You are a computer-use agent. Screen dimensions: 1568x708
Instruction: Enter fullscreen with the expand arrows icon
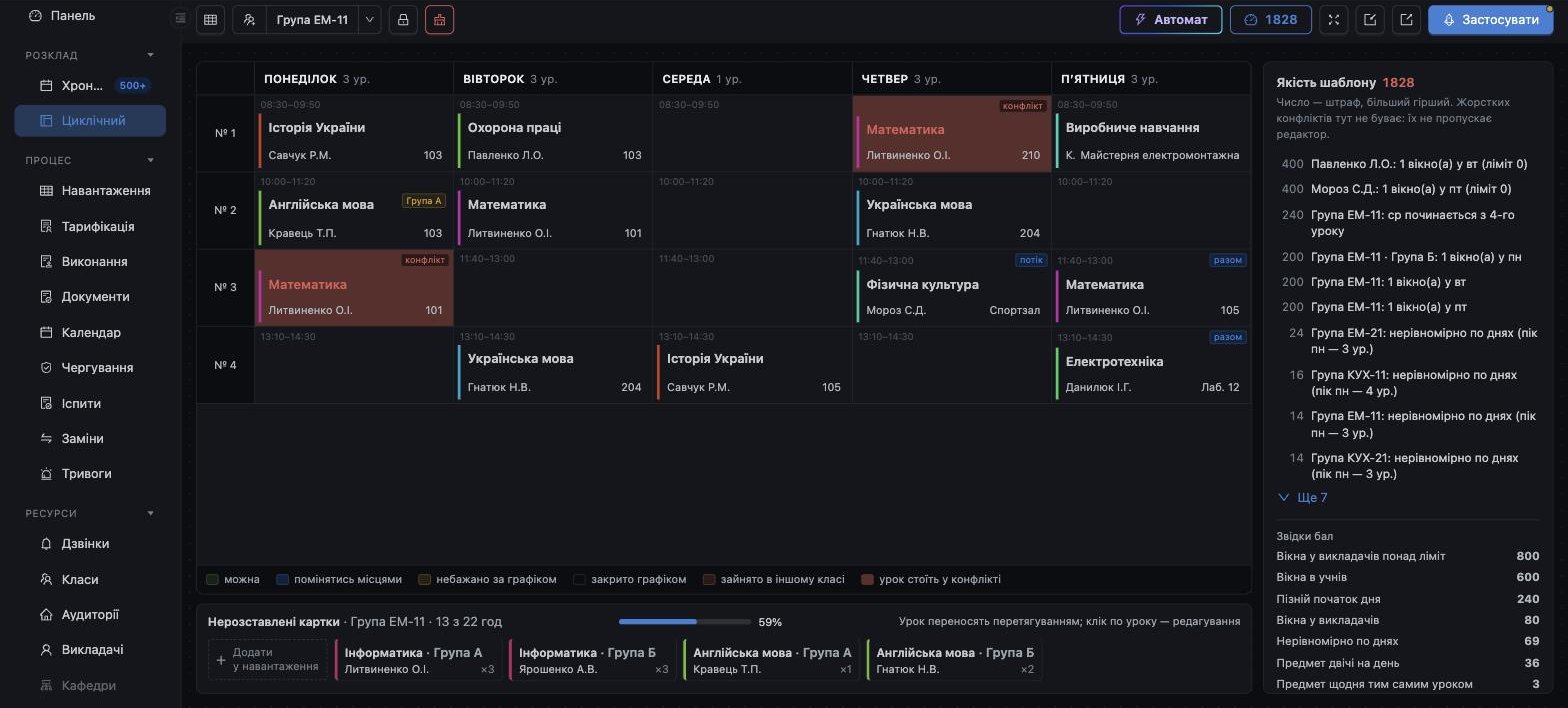(x=1334, y=19)
